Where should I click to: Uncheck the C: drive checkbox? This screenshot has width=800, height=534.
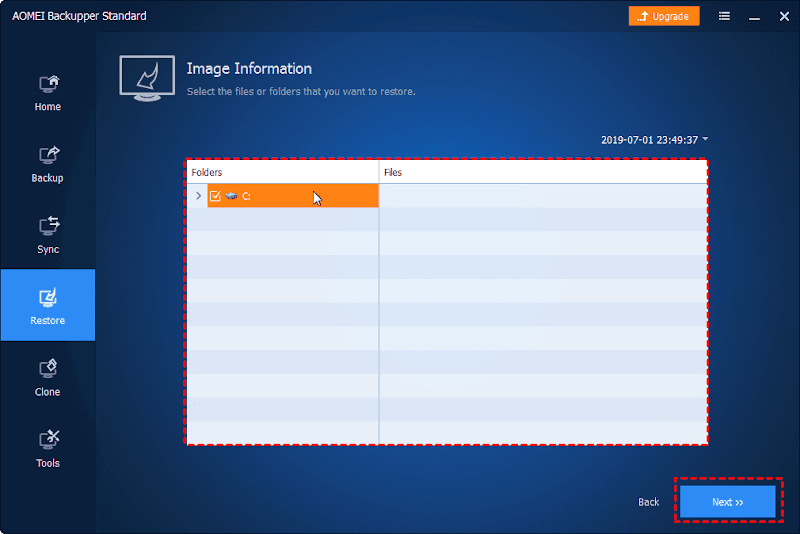[215, 196]
